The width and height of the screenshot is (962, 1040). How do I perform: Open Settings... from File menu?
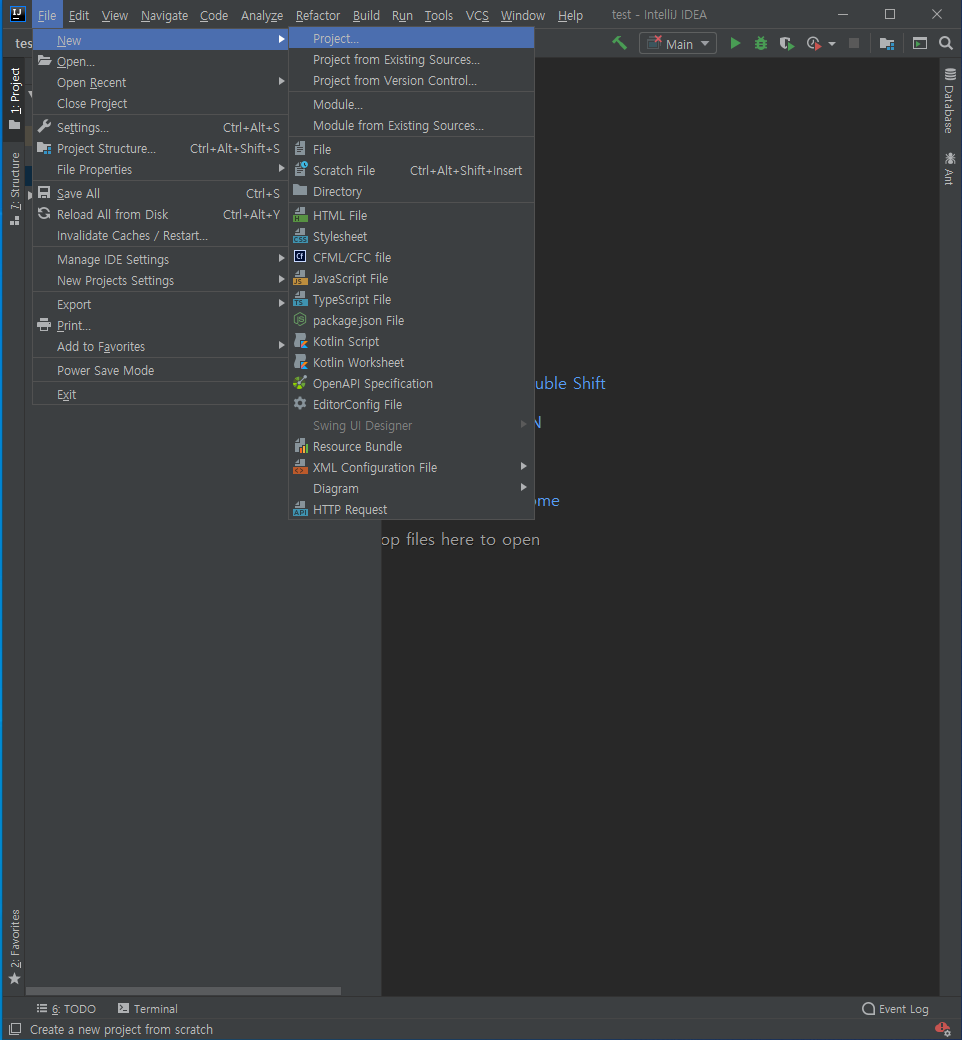tap(161, 127)
